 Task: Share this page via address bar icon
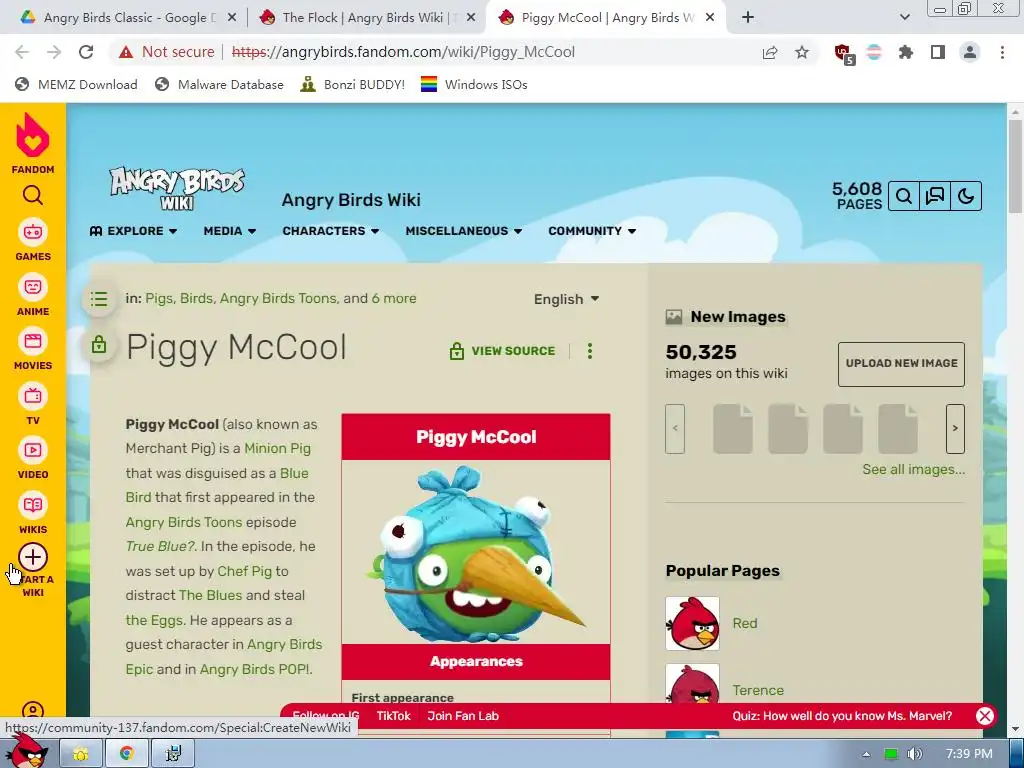tap(770, 52)
